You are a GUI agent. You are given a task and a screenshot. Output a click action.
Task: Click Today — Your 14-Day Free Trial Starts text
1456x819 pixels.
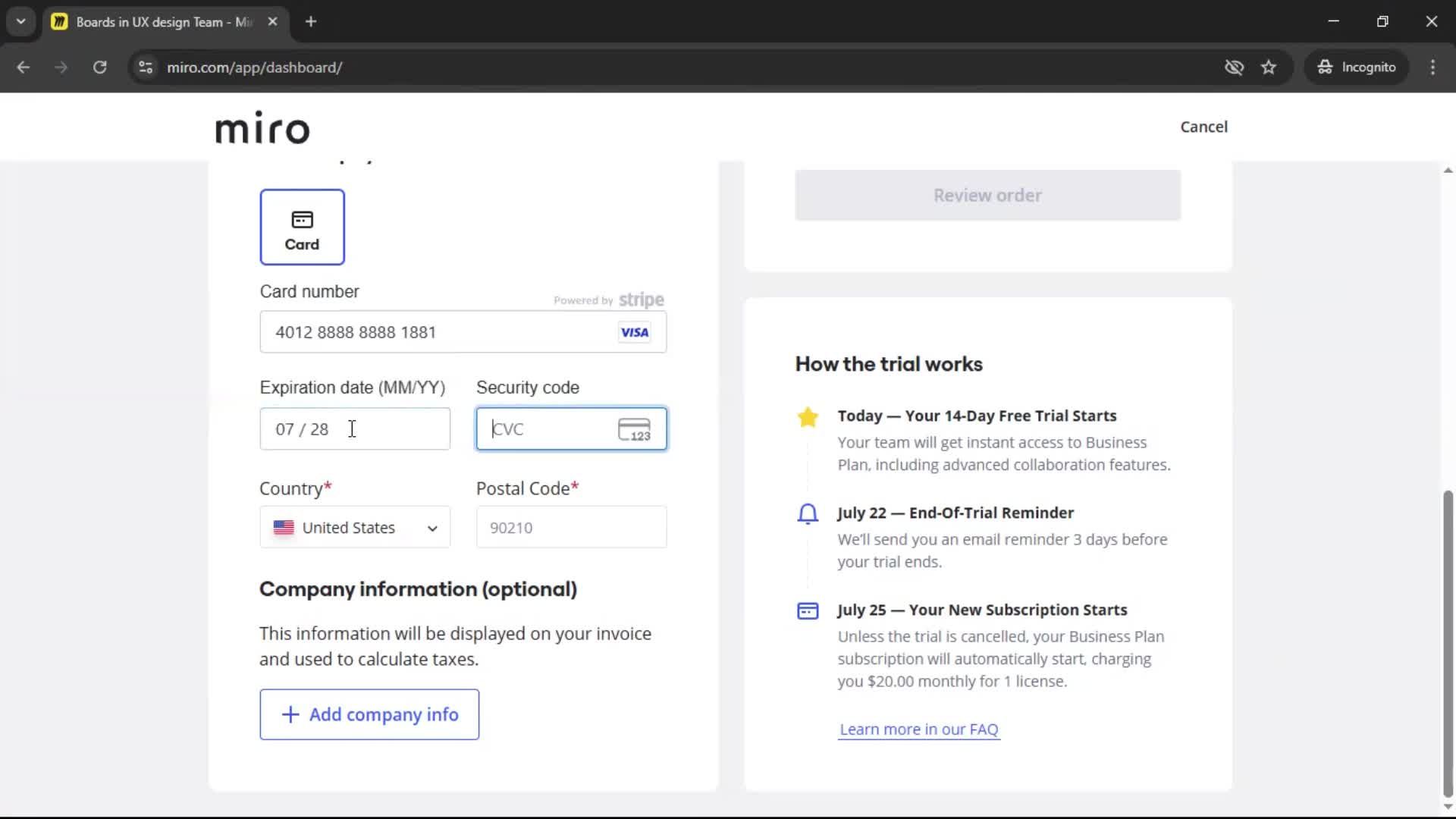[x=977, y=416]
